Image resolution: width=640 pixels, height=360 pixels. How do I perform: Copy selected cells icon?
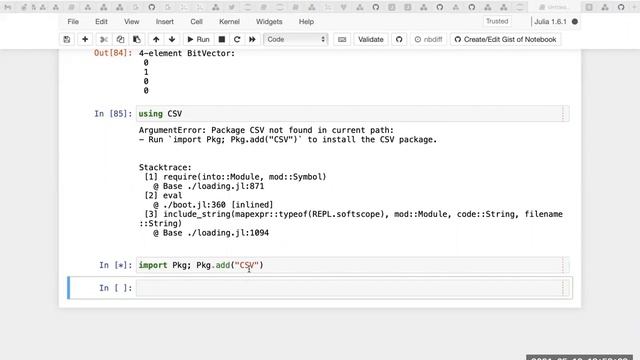pyautogui.click(x=120, y=40)
